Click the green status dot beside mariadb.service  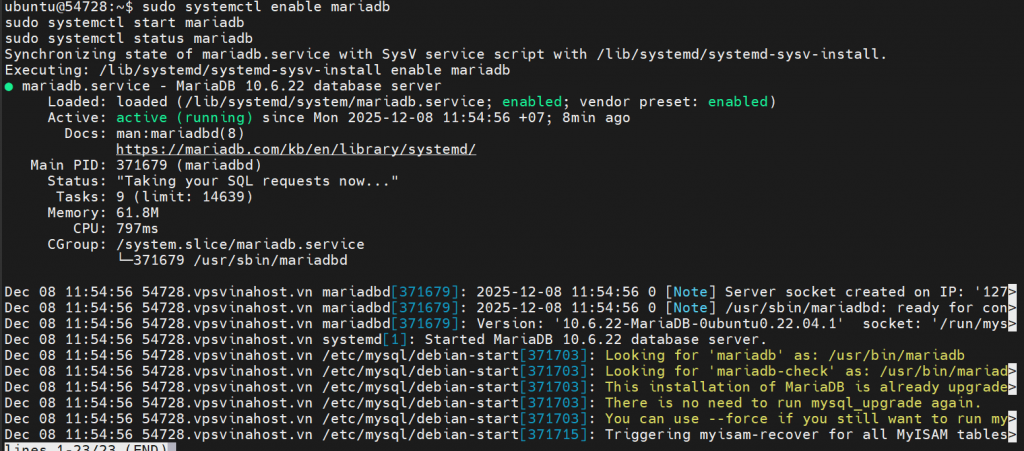[9, 86]
